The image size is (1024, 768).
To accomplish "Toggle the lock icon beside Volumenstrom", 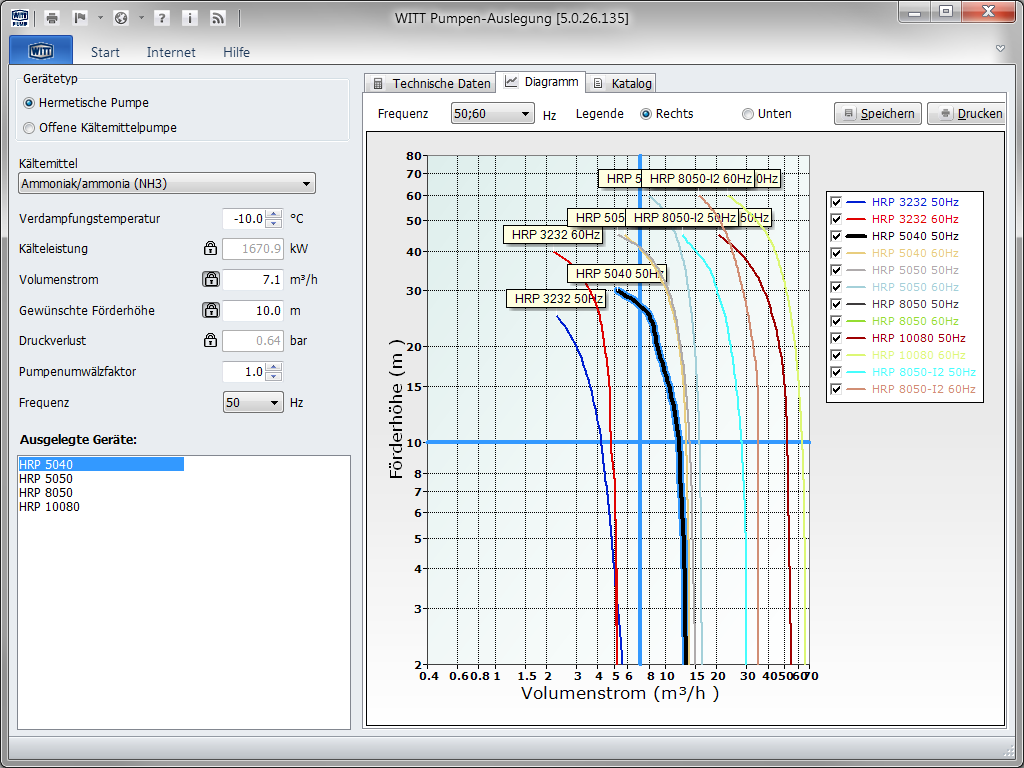I will (x=211, y=279).
